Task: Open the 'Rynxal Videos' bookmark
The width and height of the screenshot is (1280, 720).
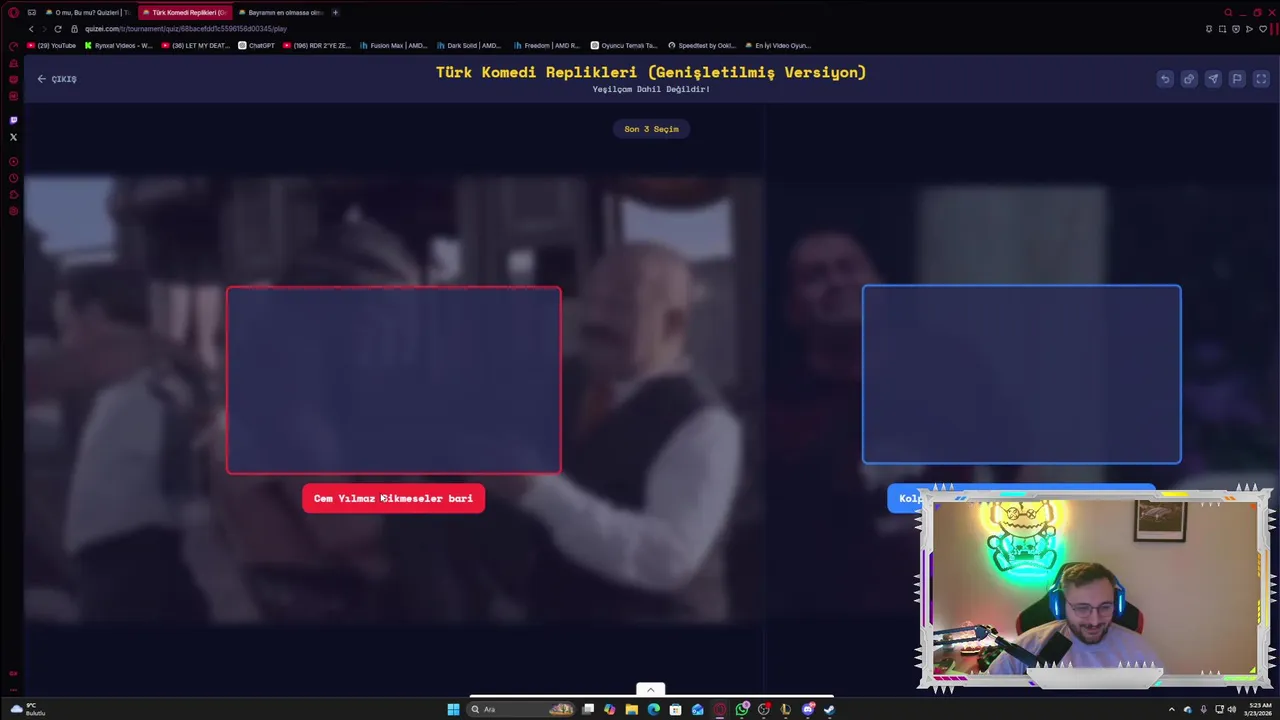Action: (x=119, y=45)
